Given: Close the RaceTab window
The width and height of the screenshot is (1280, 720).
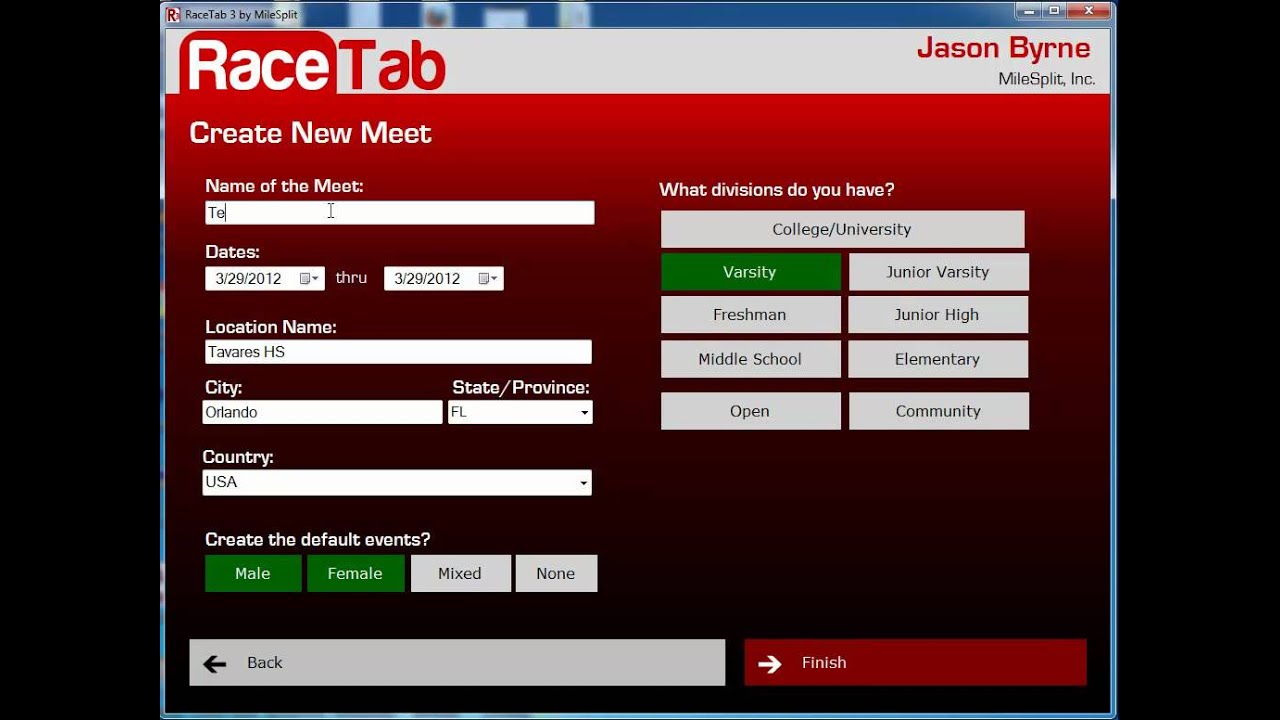Looking at the screenshot, I should pyautogui.click(x=1088, y=10).
